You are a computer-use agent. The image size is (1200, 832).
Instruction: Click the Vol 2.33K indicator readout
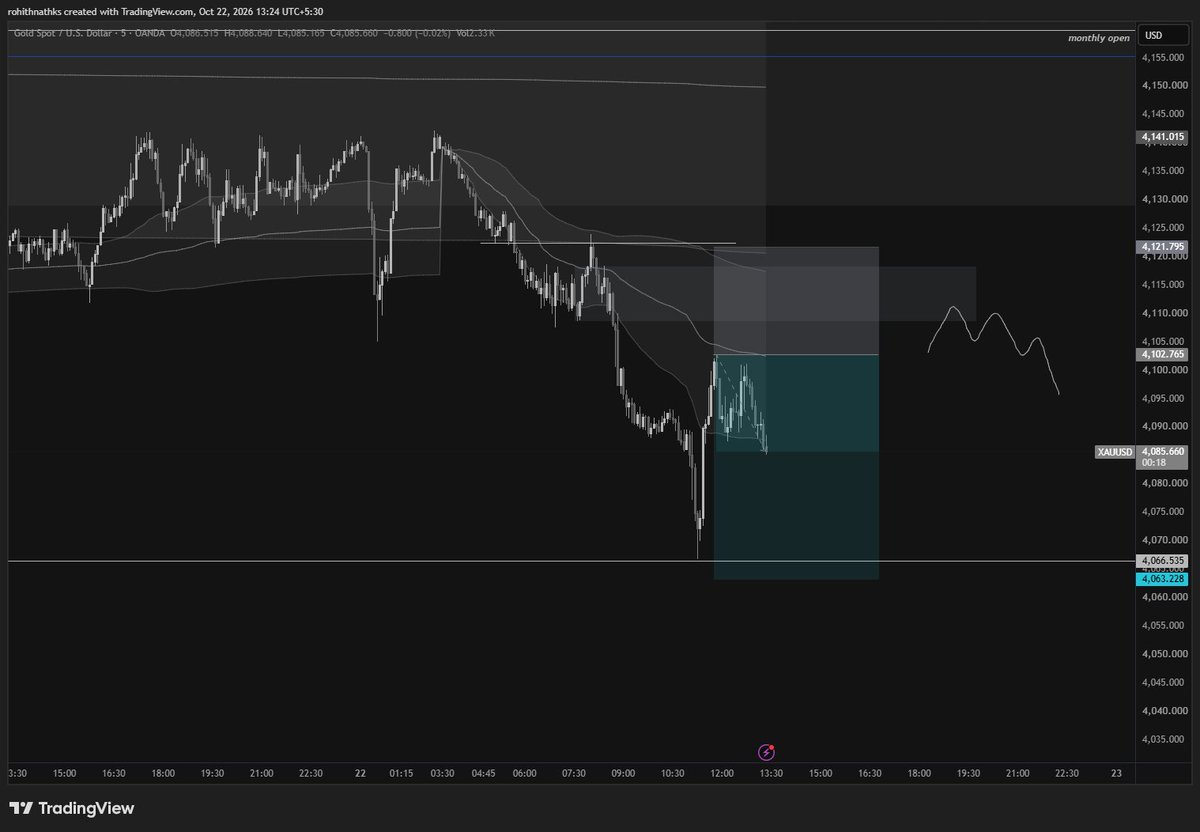[x=475, y=33]
